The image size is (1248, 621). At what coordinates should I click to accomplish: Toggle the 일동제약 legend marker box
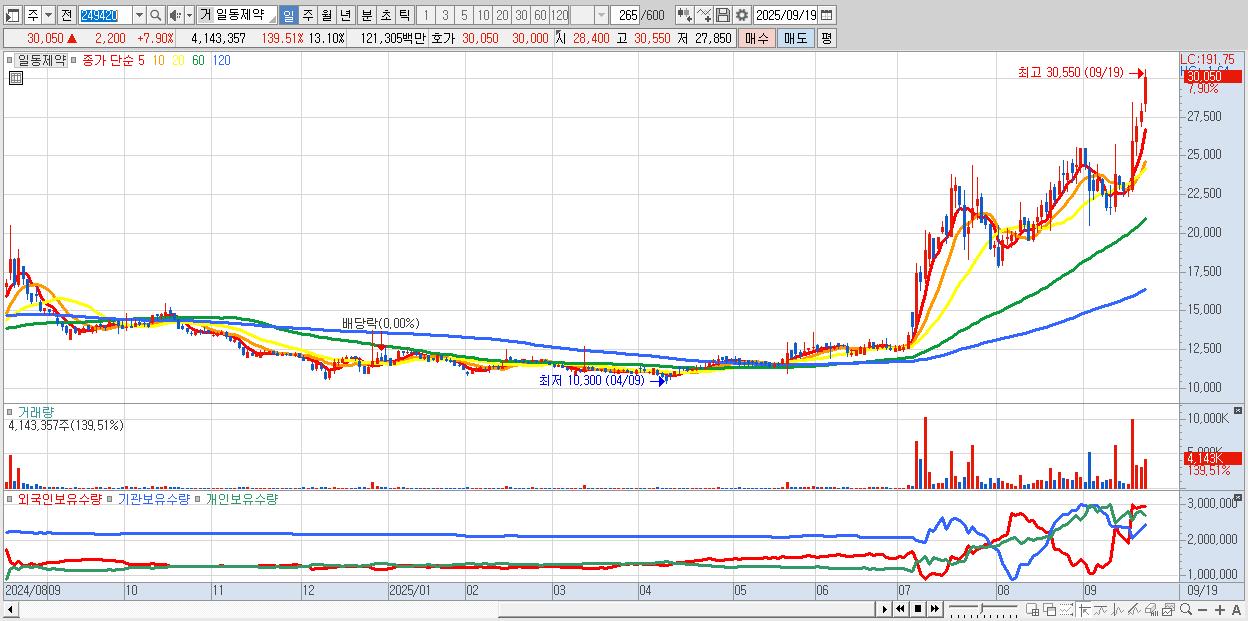click(10, 60)
